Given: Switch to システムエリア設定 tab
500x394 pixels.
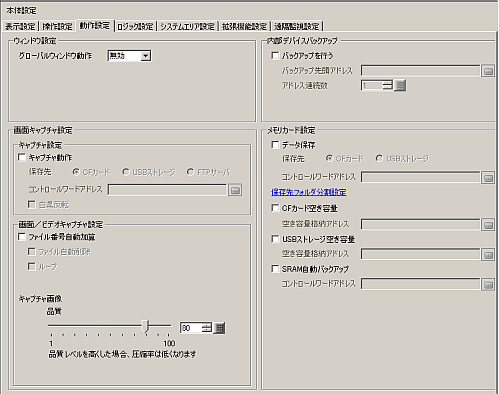Looking at the screenshot, I should click(188, 26).
